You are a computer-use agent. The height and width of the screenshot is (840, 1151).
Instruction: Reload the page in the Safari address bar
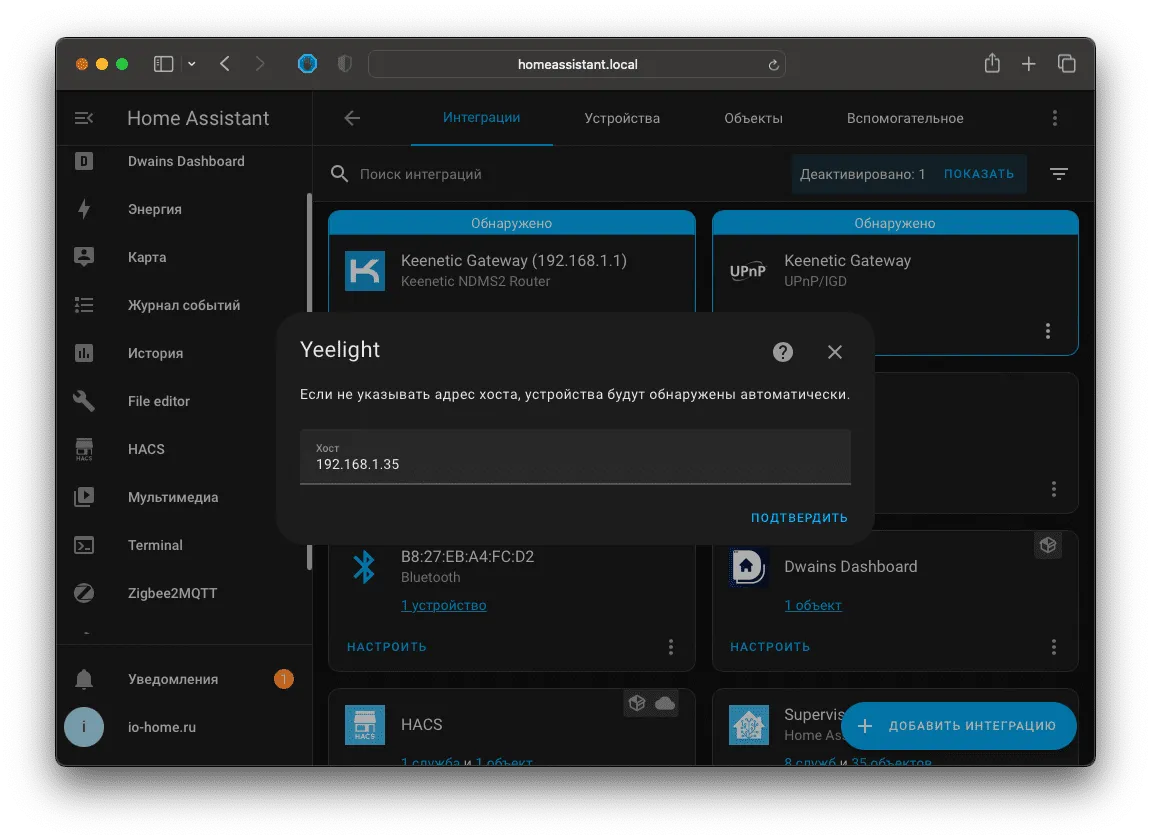click(773, 65)
